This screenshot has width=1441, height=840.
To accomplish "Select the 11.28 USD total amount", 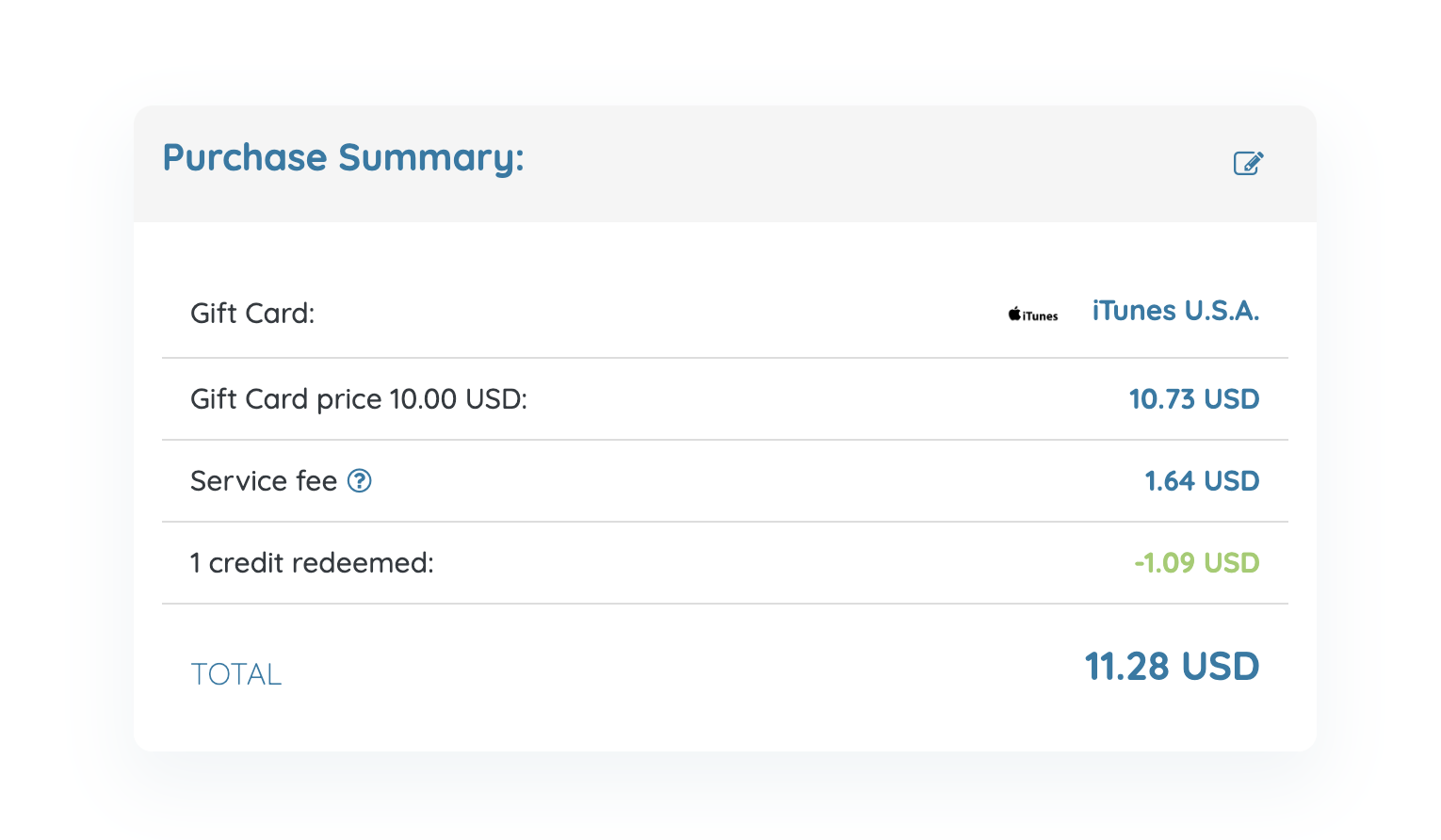I will tap(1172, 667).
